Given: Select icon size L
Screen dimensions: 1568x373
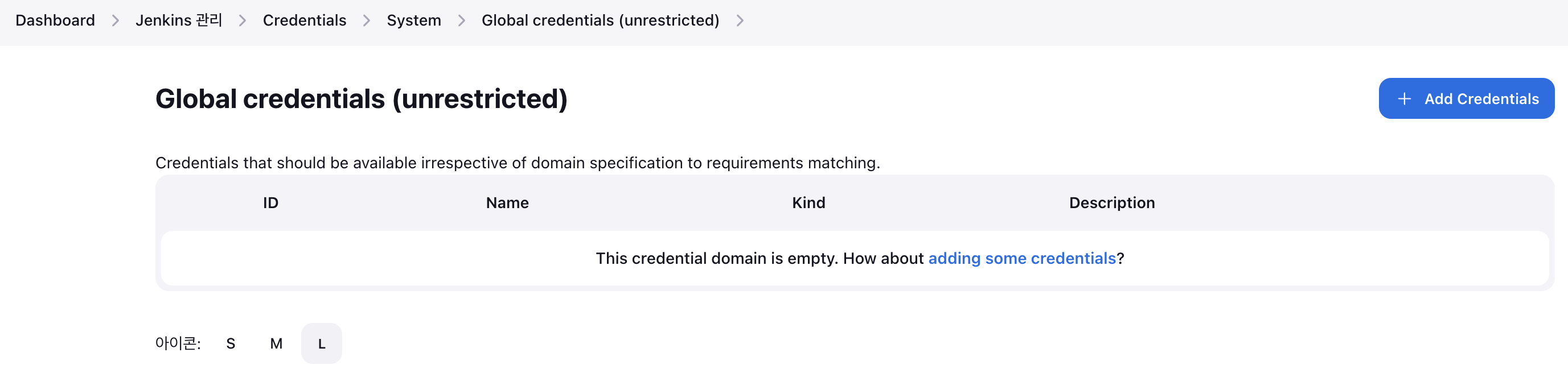Looking at the screenshot, I should pos(321,344).
